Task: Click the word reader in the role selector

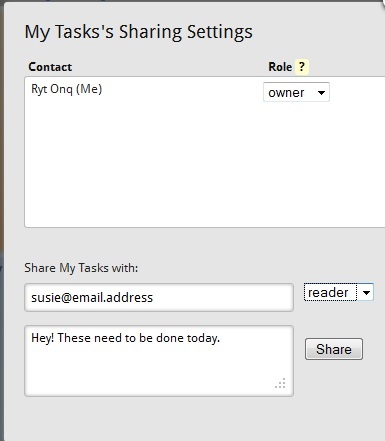Action: pyautogui.click(x=328, y=293)
